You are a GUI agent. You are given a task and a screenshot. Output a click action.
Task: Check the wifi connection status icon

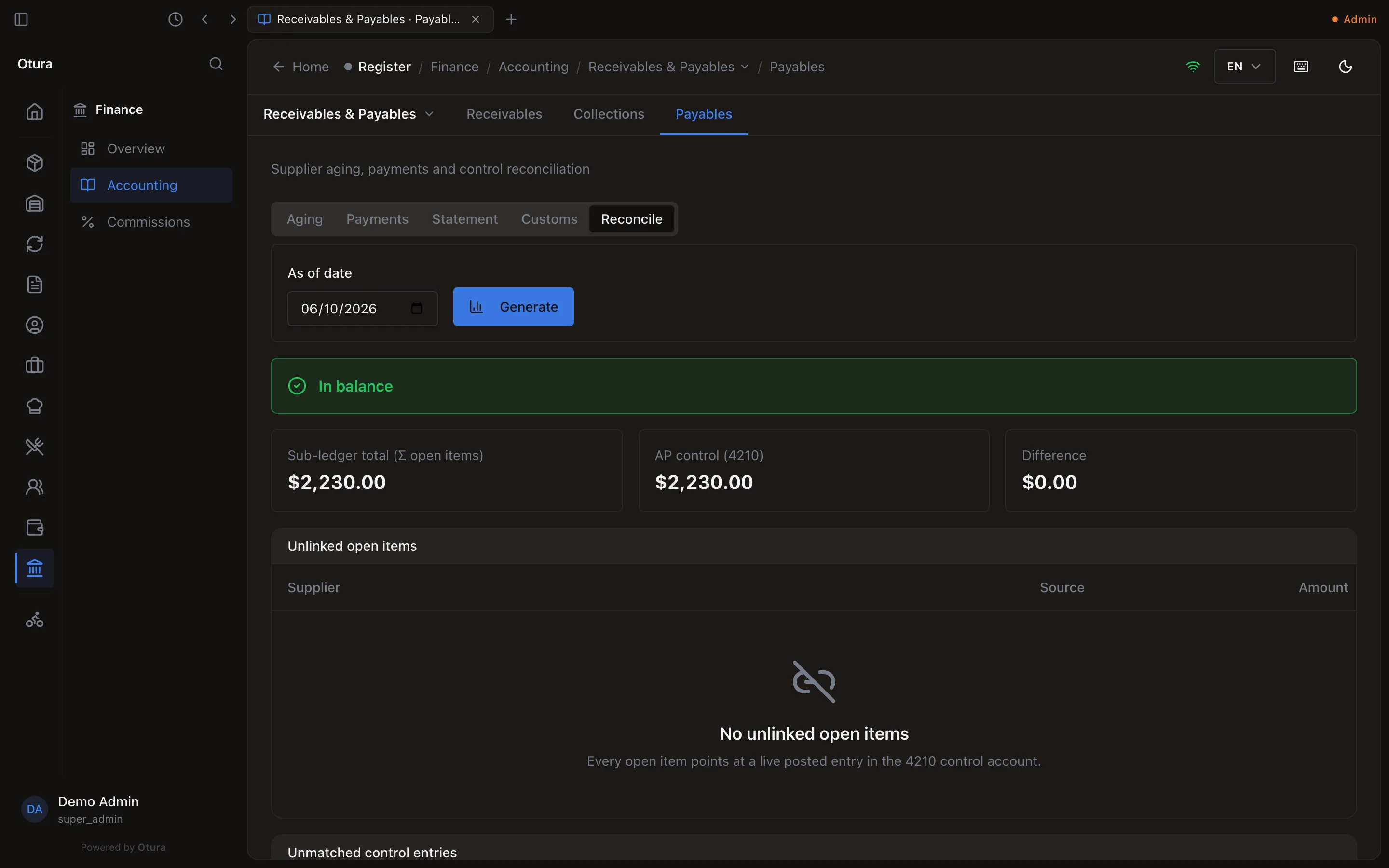tap(1193, 67)
